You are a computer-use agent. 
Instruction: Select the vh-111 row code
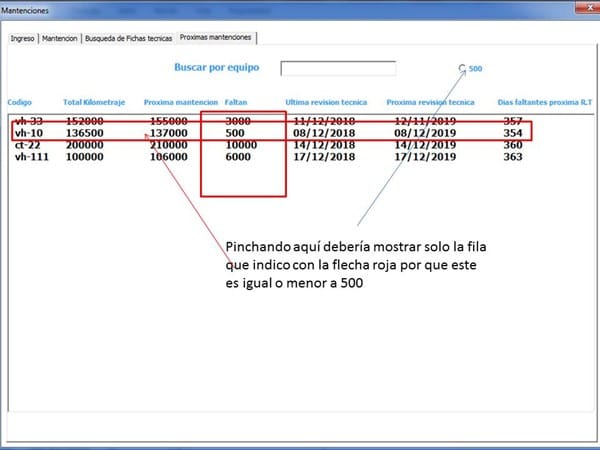(x=32, y=157)
